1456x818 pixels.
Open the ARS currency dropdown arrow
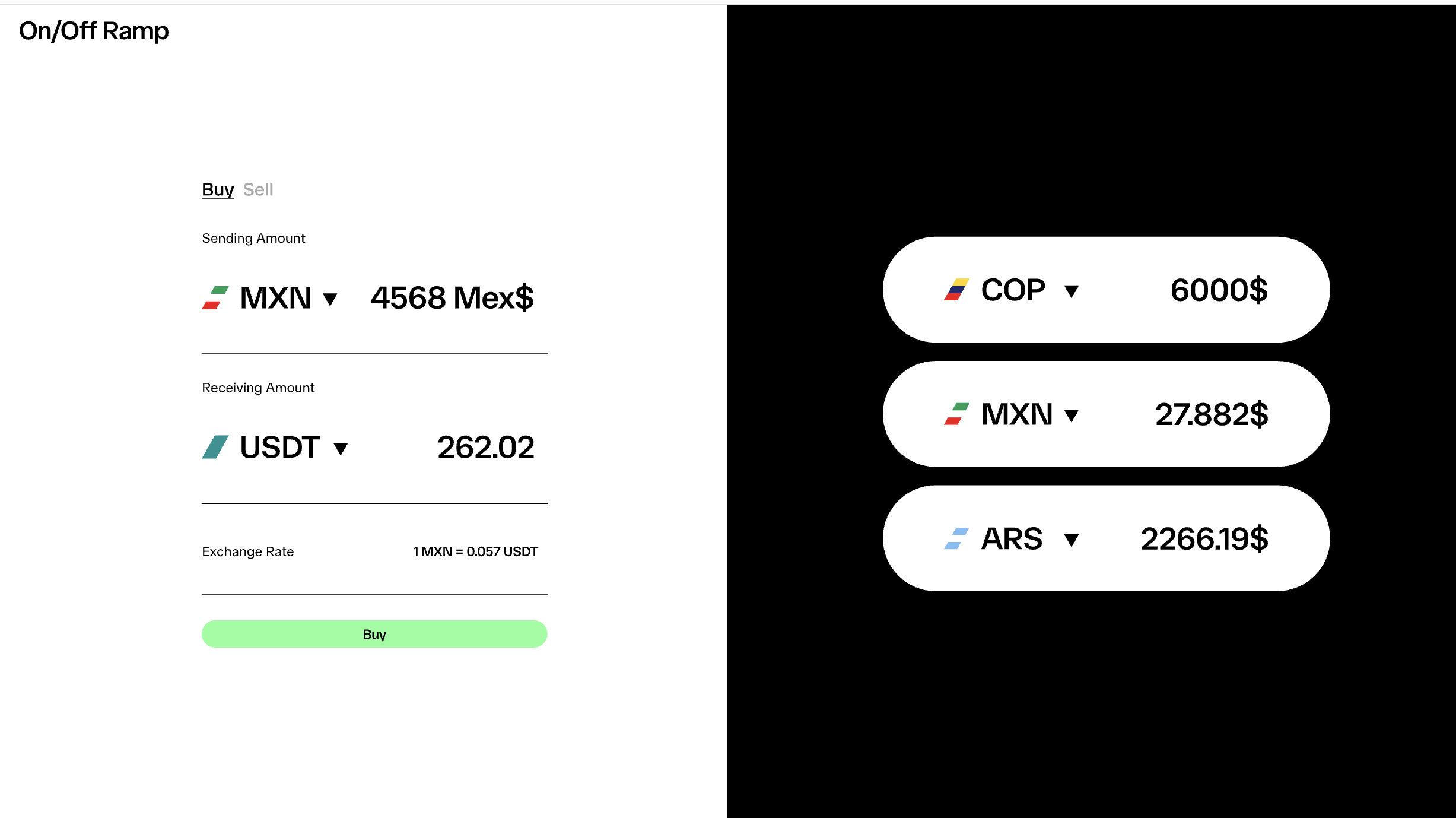pyautogui.click(x=1071, y=540)
